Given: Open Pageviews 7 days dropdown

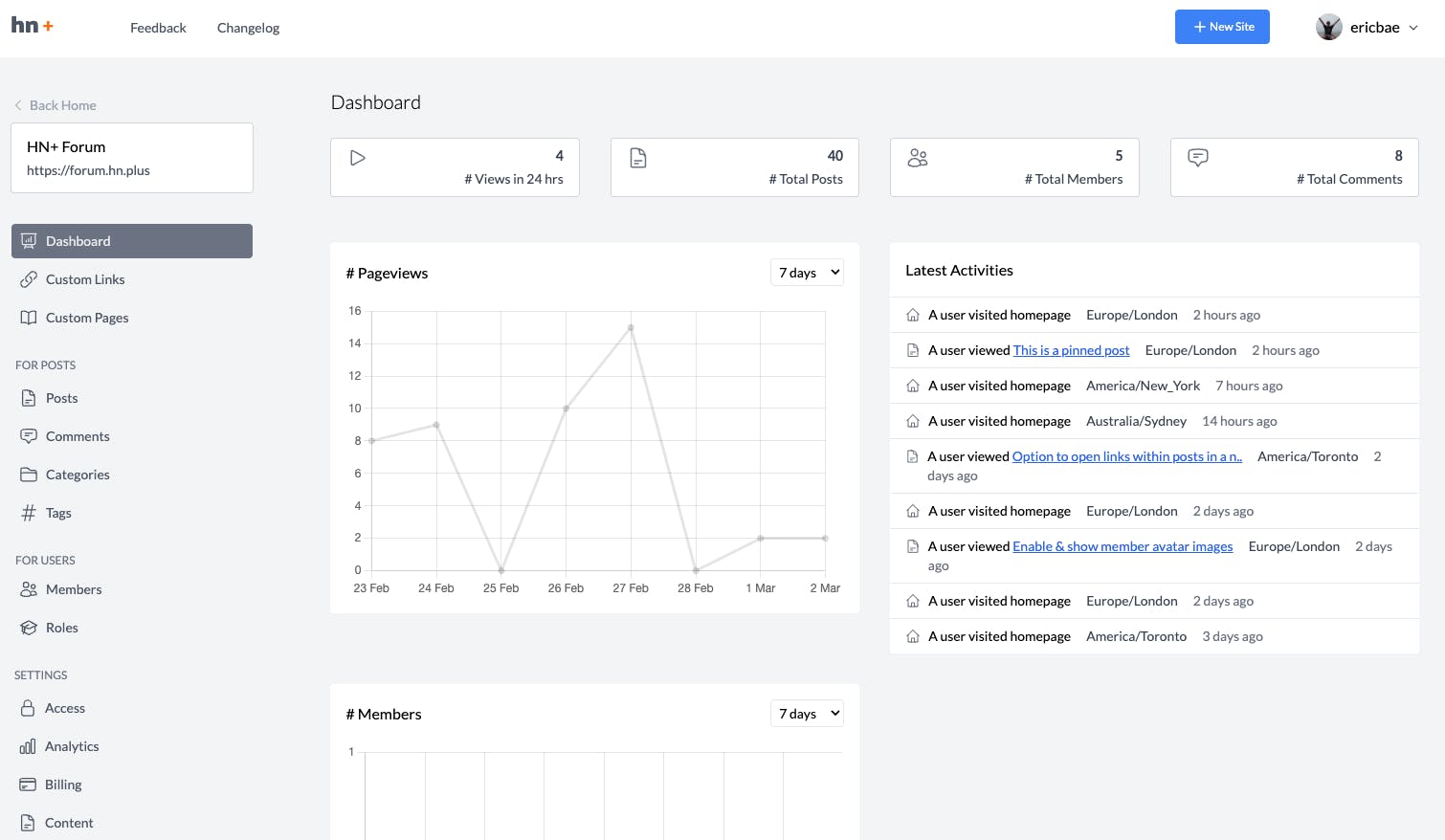Looking at the screenshot, I should [807, 273].
